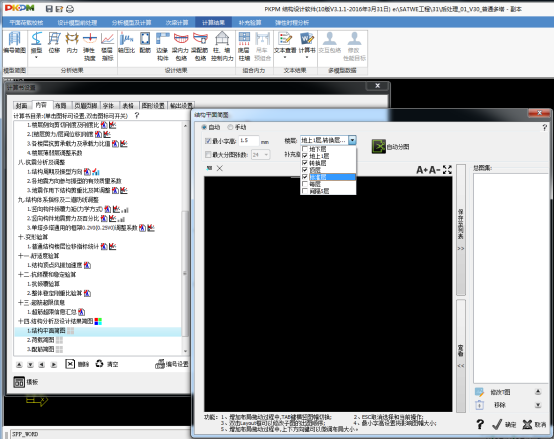554x440 pixels.
Task: Click the << vertical collapse bar
Action: pyautogui.click(x=461, y=356)
